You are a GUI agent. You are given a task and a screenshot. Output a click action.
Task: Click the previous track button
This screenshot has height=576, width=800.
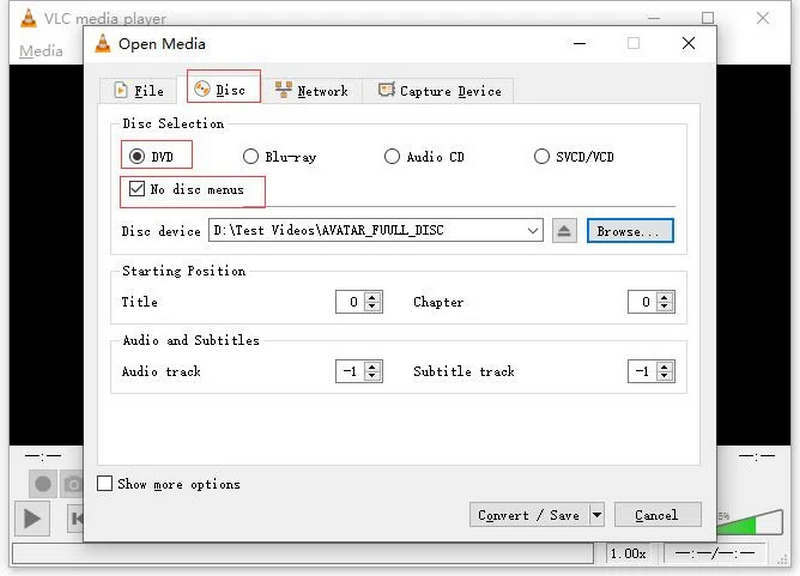pos(74,518)
